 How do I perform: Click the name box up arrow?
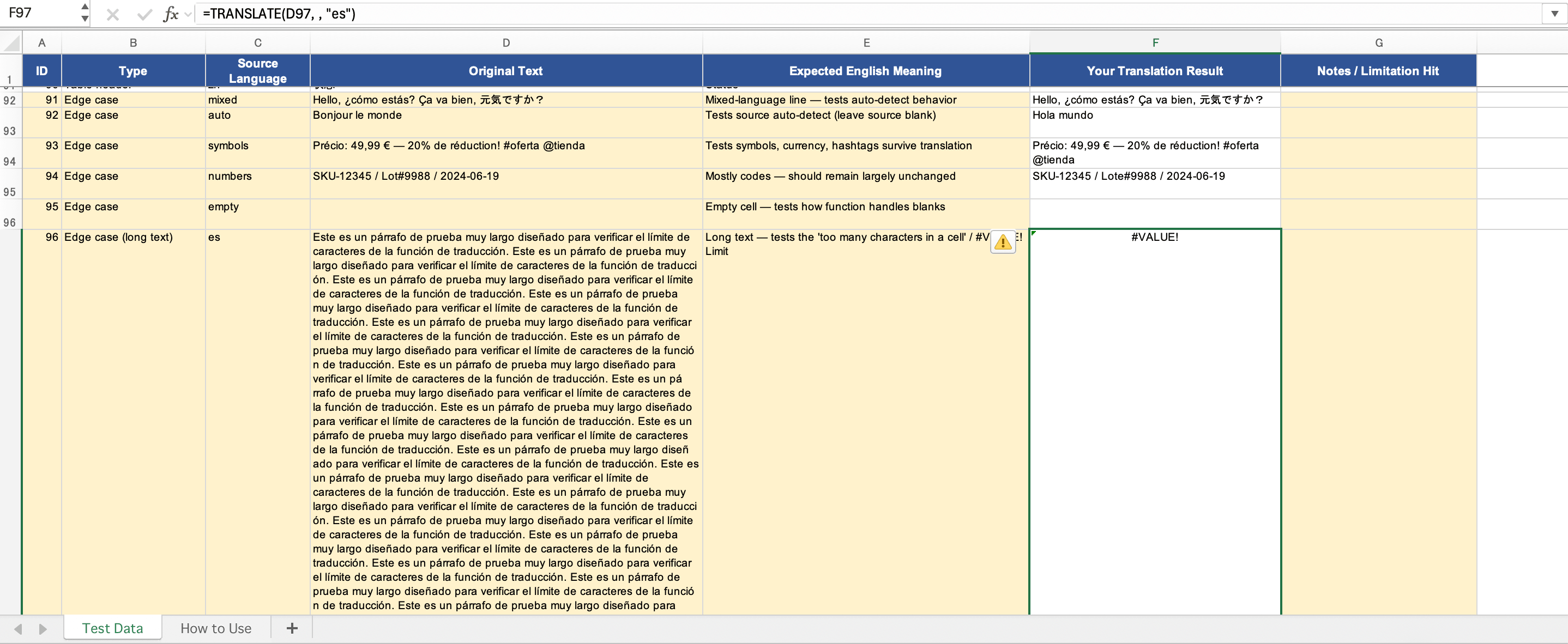coord(85,7)
